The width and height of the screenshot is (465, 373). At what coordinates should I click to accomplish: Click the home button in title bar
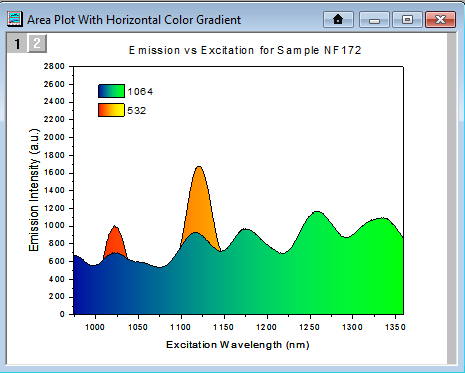click(x=338, y=19)
